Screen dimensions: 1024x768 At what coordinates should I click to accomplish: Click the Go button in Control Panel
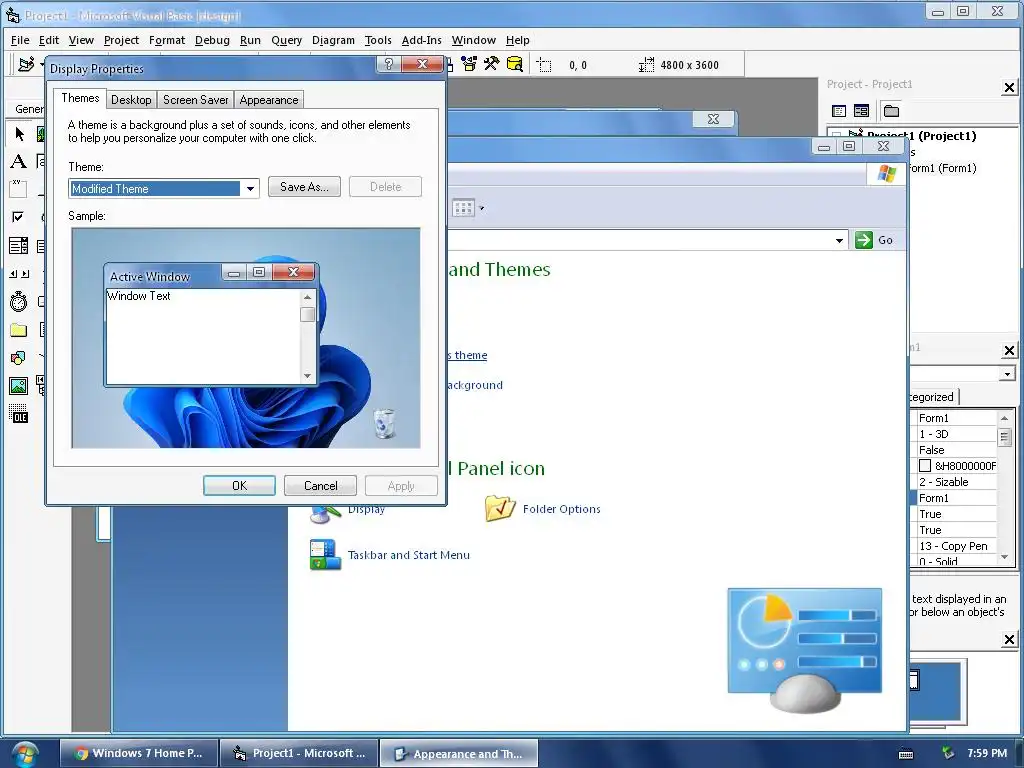click(x=874, y=240)
